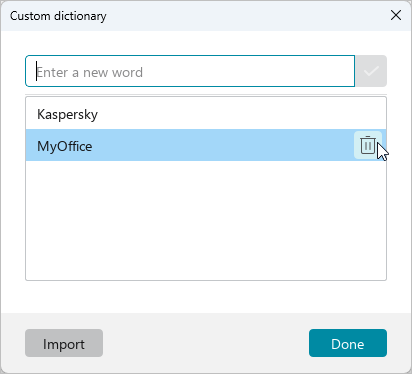Image resolution: width=412 pixels, height=374 pixels.
Task: Close the Custom dictionary dialog
Action: (396, 15)
